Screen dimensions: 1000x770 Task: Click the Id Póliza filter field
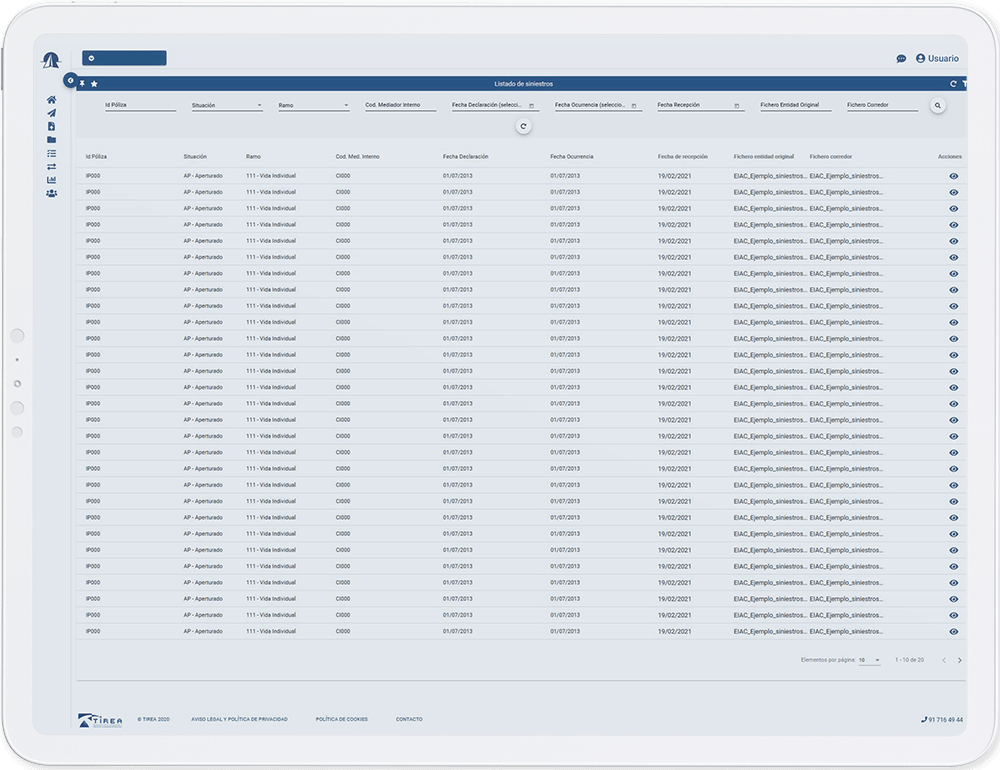(140, 105)
